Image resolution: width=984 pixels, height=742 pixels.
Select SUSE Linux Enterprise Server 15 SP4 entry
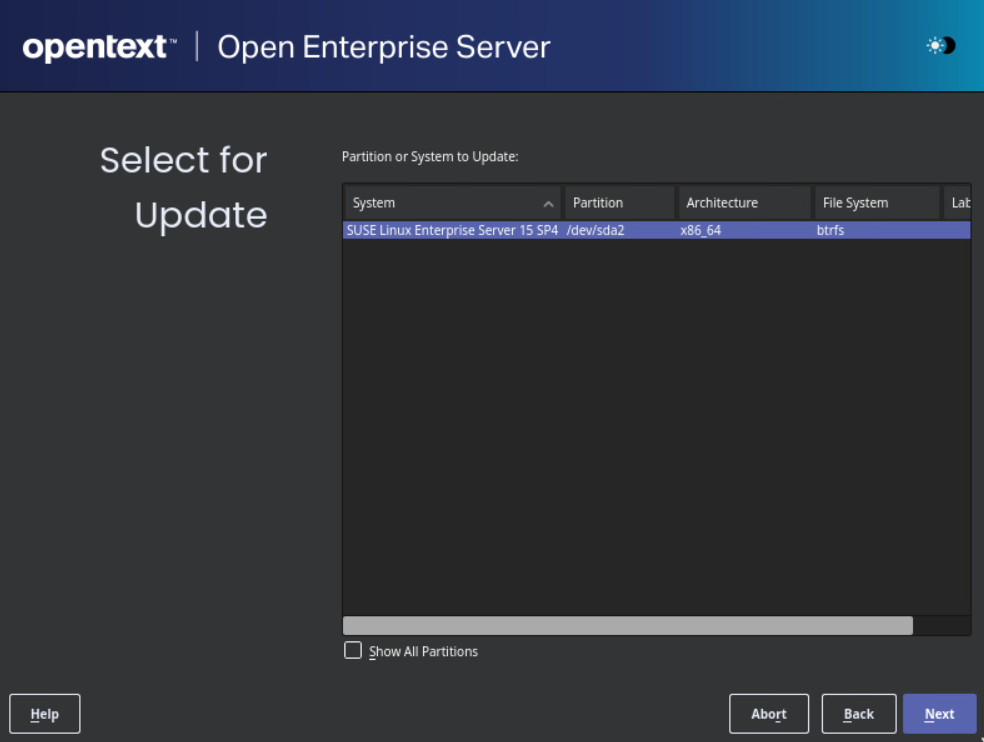pyautogui.click(x=451, y=230)
